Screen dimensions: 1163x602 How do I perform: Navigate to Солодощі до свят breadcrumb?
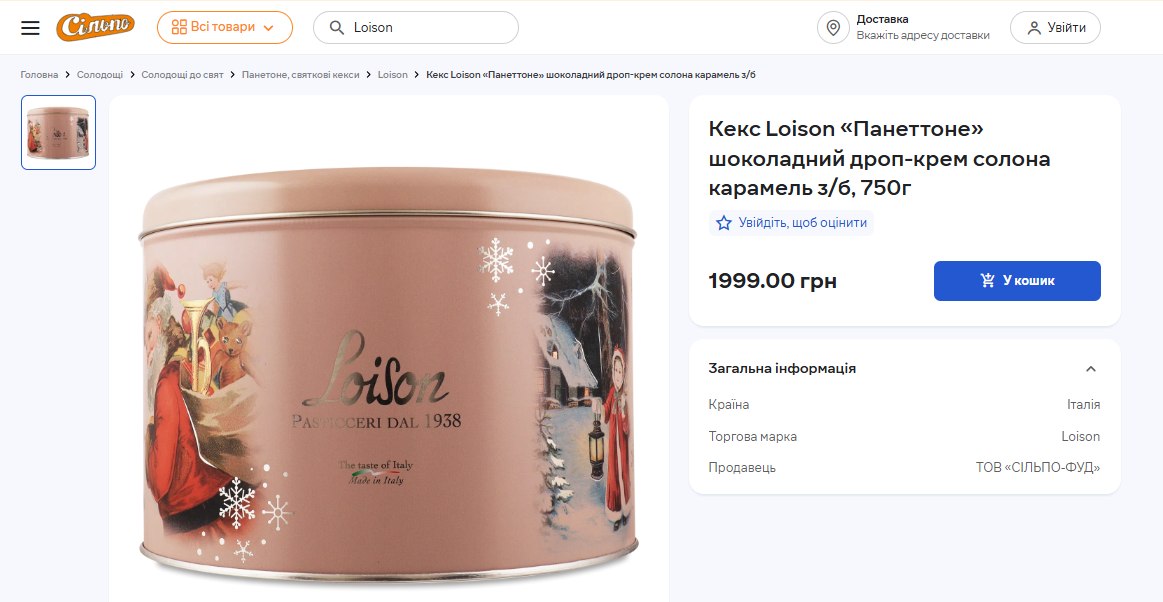point(182,75)
